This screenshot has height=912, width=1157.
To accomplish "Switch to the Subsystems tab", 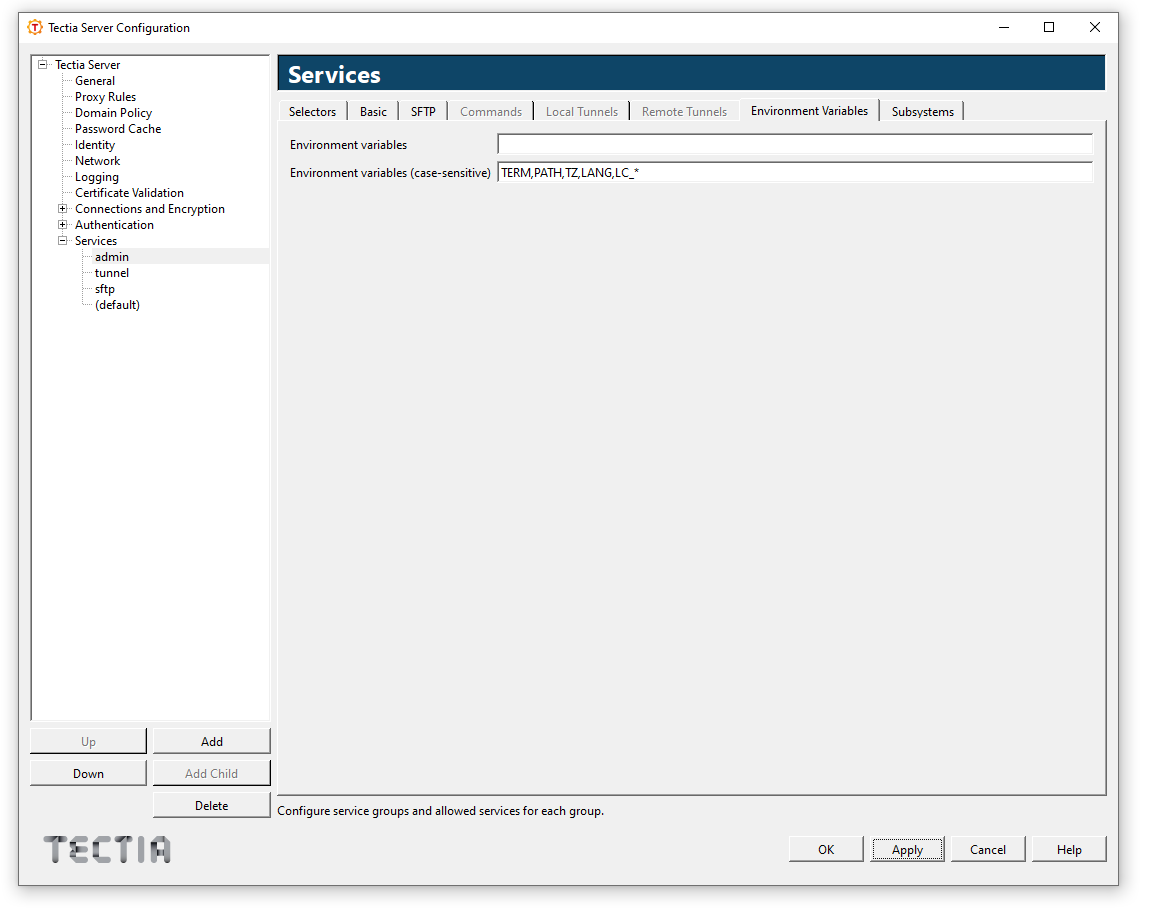I will pyautogui.click(x=922, y=111).
